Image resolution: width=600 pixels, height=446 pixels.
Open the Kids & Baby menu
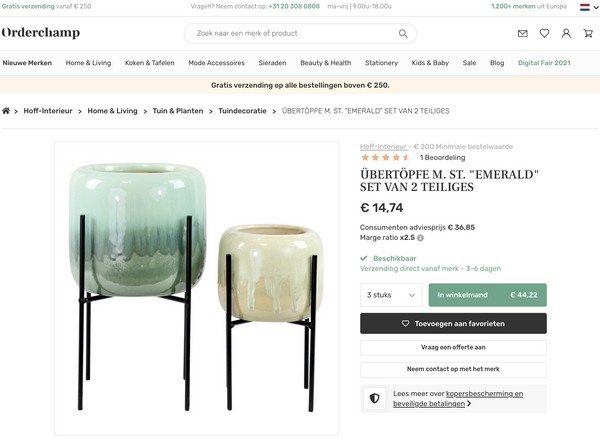click(430, 63)
